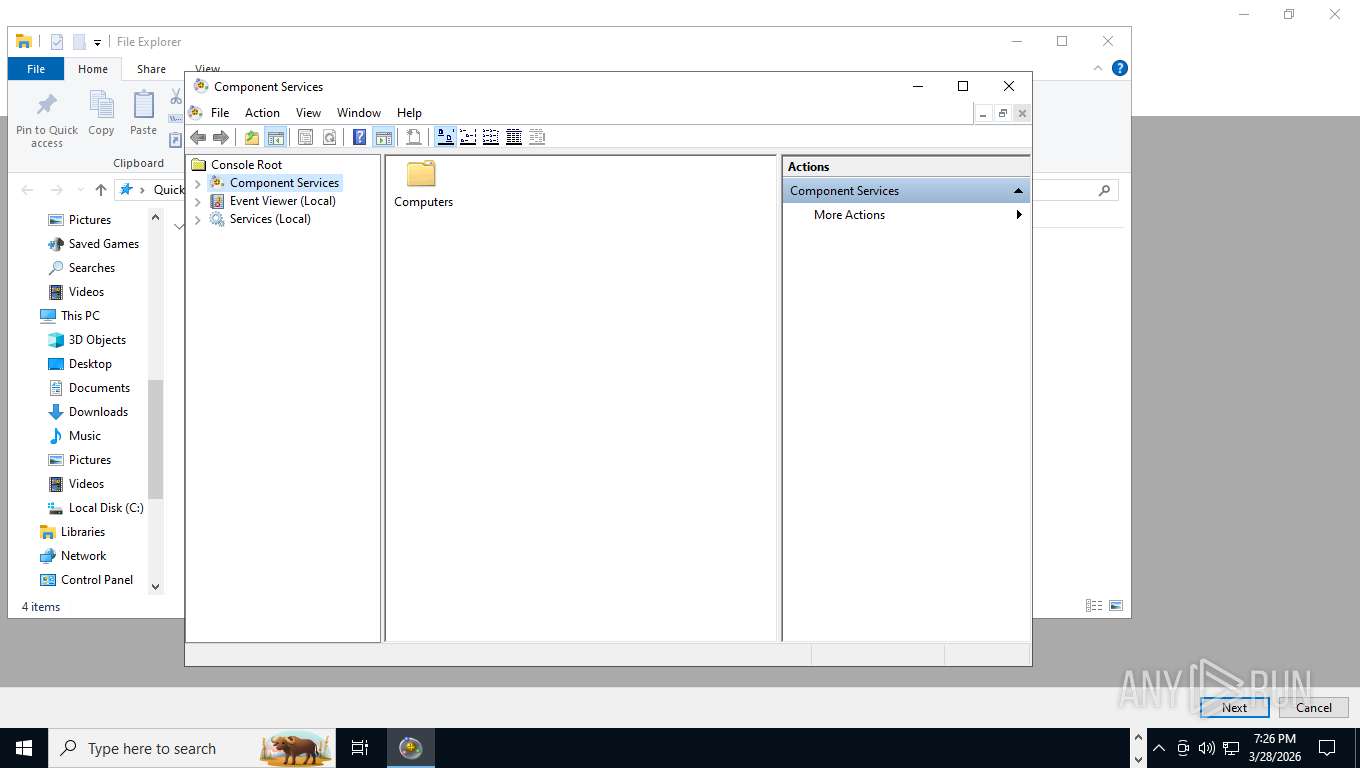Expand the Event Viewer (Local) node
This screenshot has width=1360, height=768.
coord(198,202)
